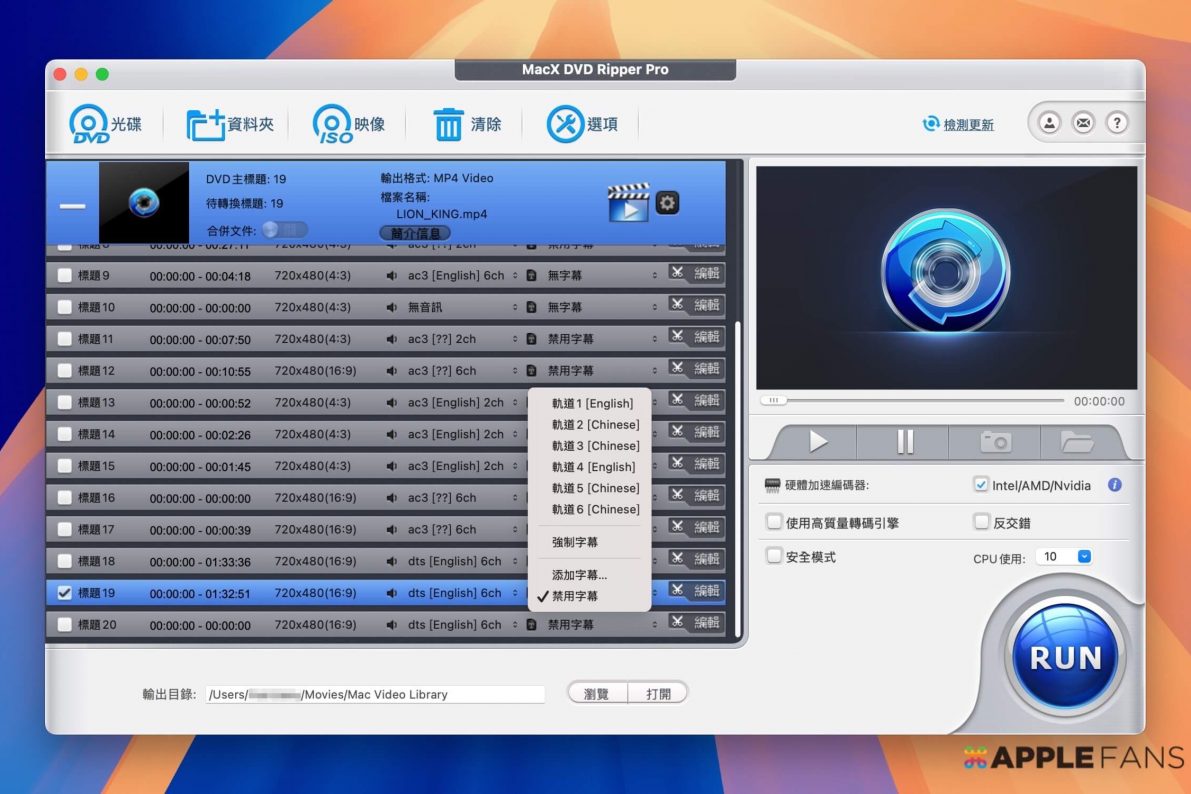Uncheck the Title 19 checkbox
This screenshot has width=1191, height=794.
pos(65,593)
